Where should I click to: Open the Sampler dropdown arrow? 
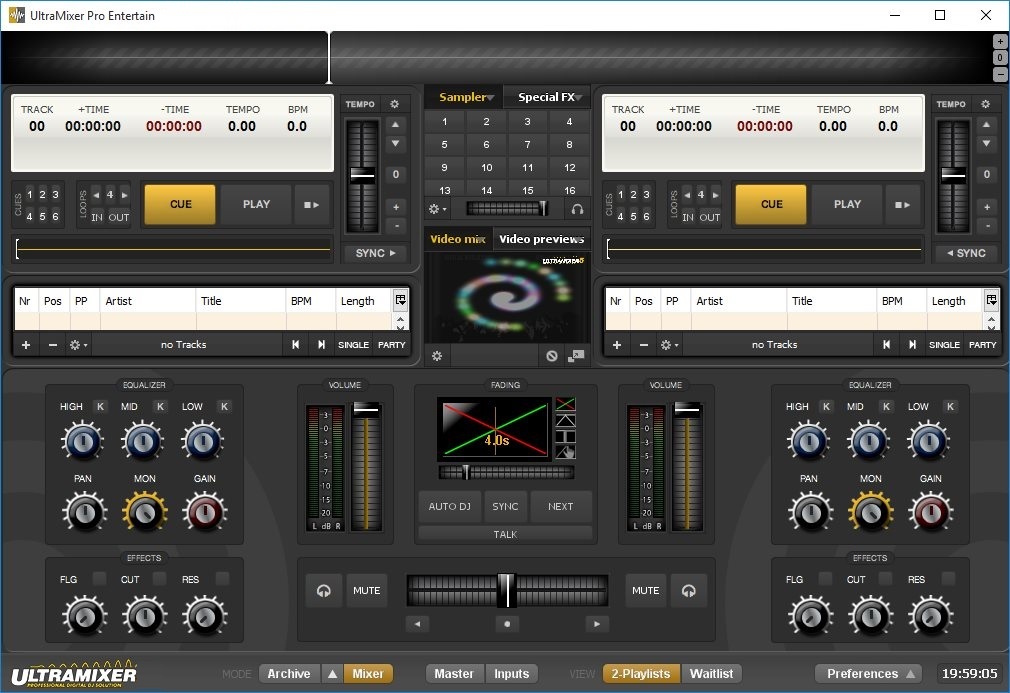[x=491, y=98]
